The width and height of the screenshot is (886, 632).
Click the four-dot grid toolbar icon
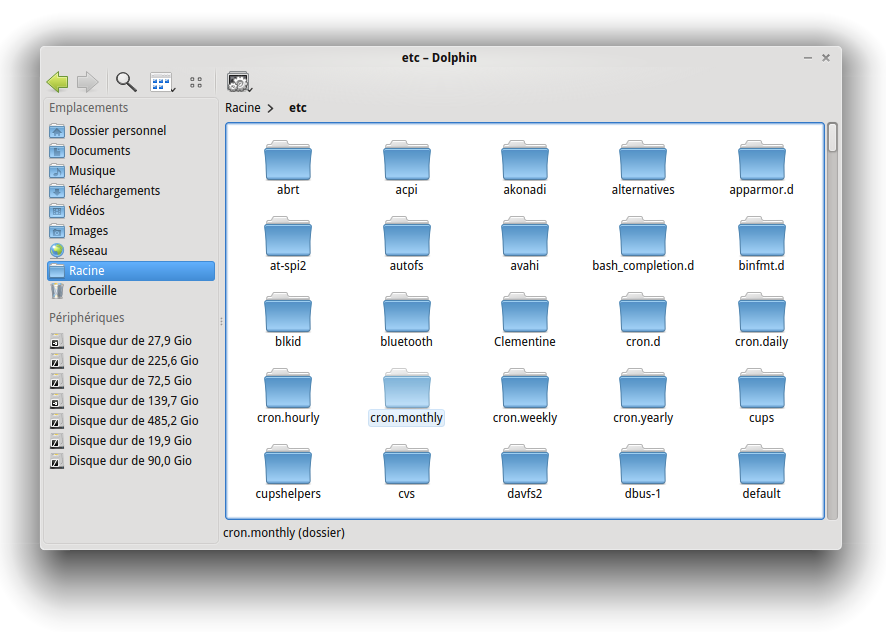click(x=196, y=83)
